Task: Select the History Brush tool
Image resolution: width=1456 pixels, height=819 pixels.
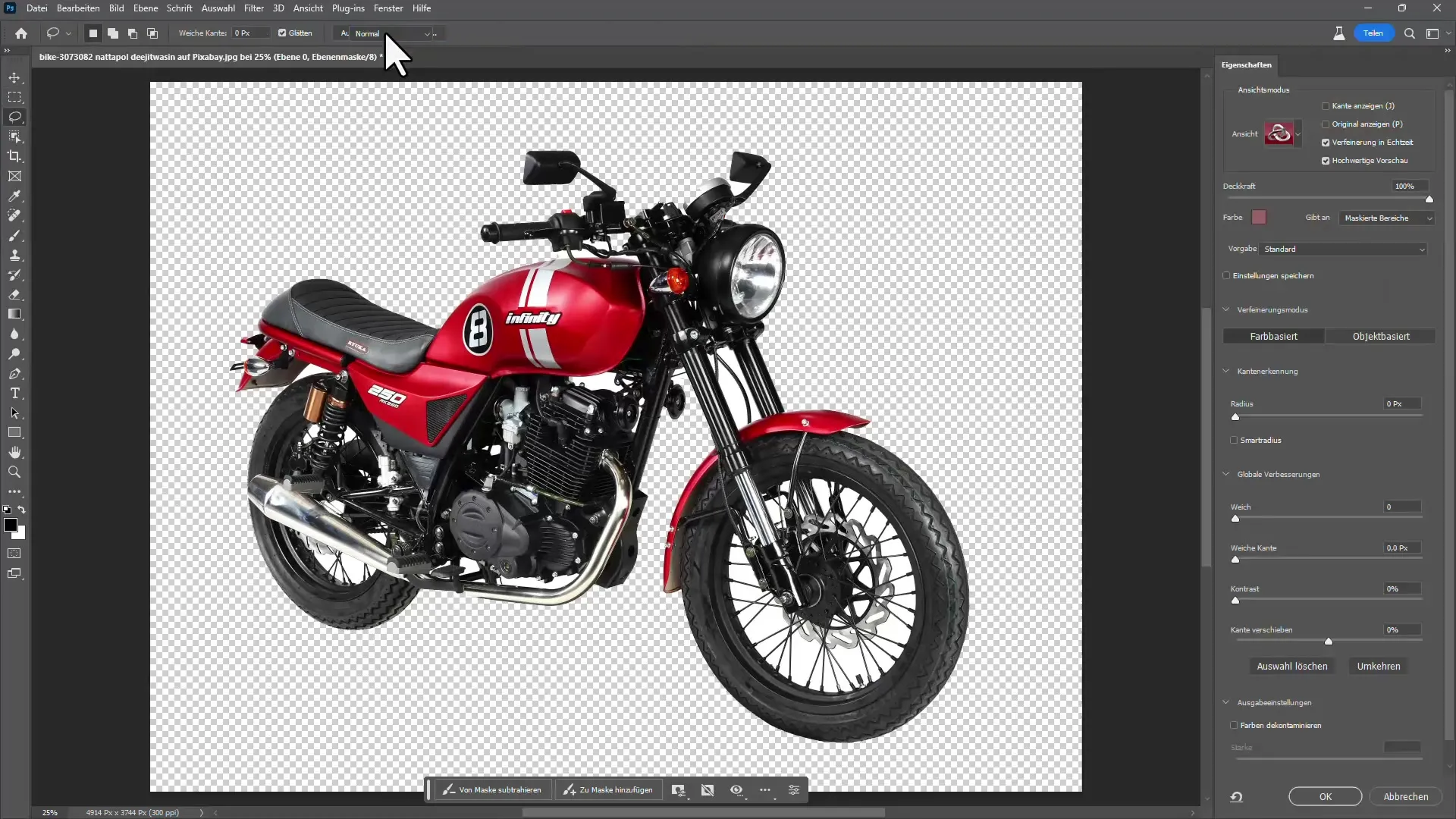Action: coord(14,275)
